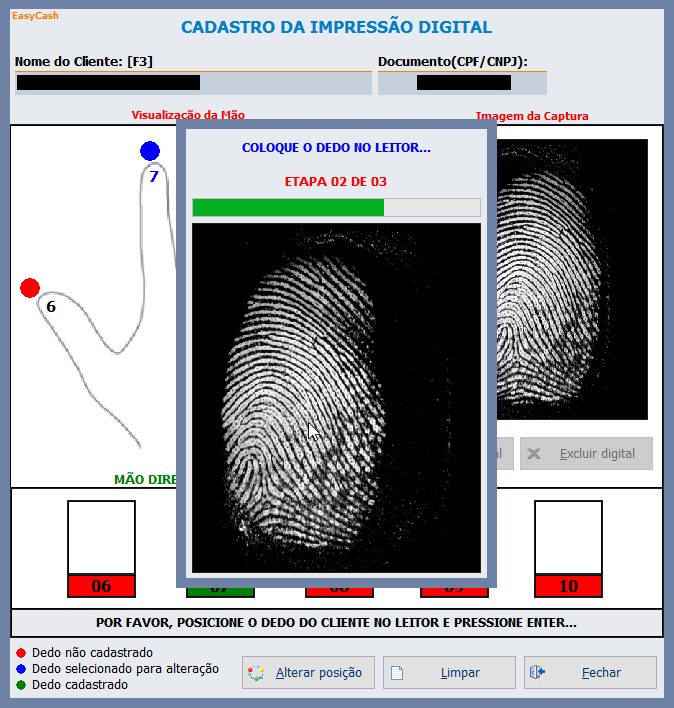
Task: Click the red 10 finger label
Action: tap(568, 586)
